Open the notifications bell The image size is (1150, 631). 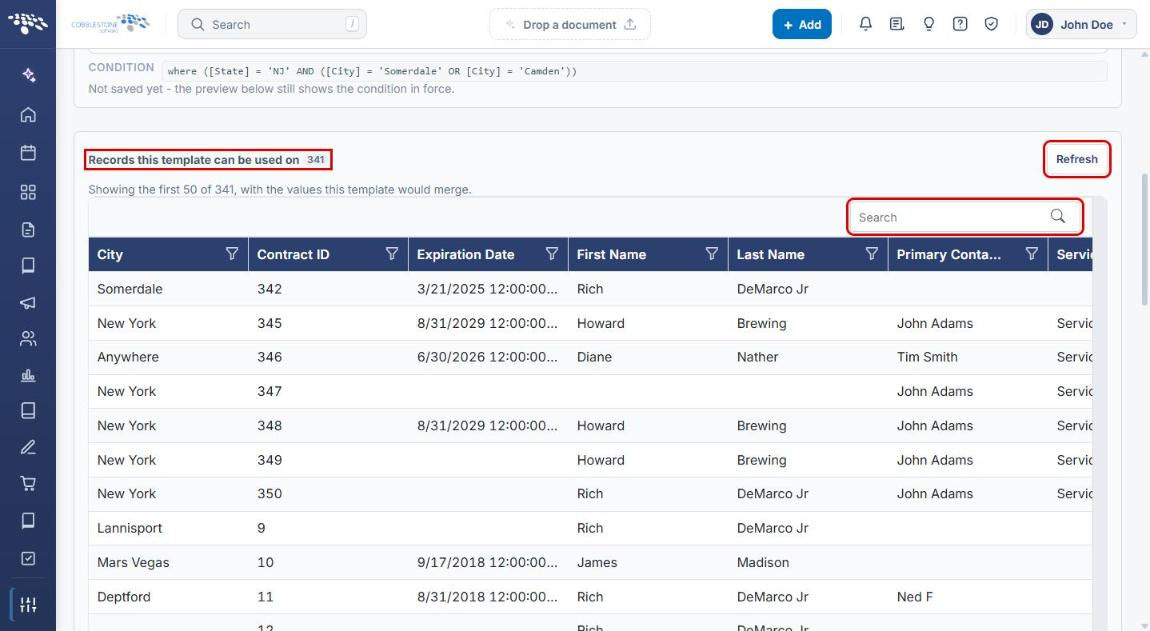coord(865,24)
